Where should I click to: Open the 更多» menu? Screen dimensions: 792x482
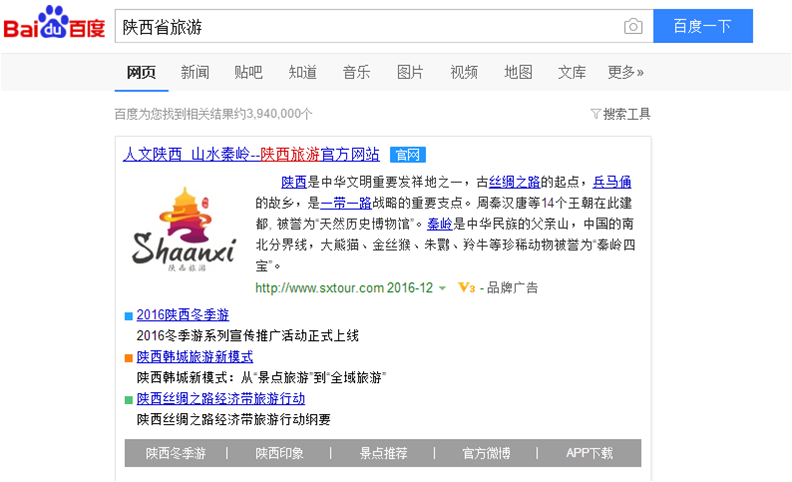point(625,72)
